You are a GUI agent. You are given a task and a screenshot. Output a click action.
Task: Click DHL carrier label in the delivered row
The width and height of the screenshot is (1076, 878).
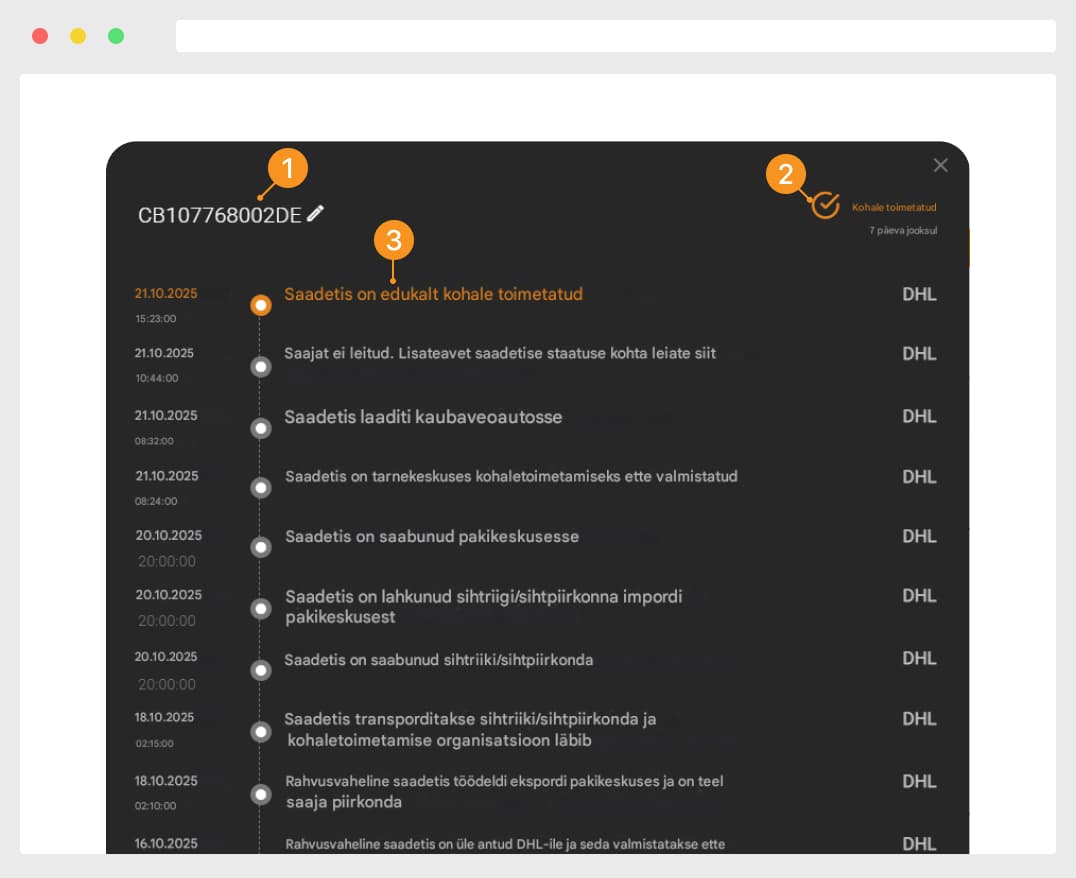tap(919, 295)
